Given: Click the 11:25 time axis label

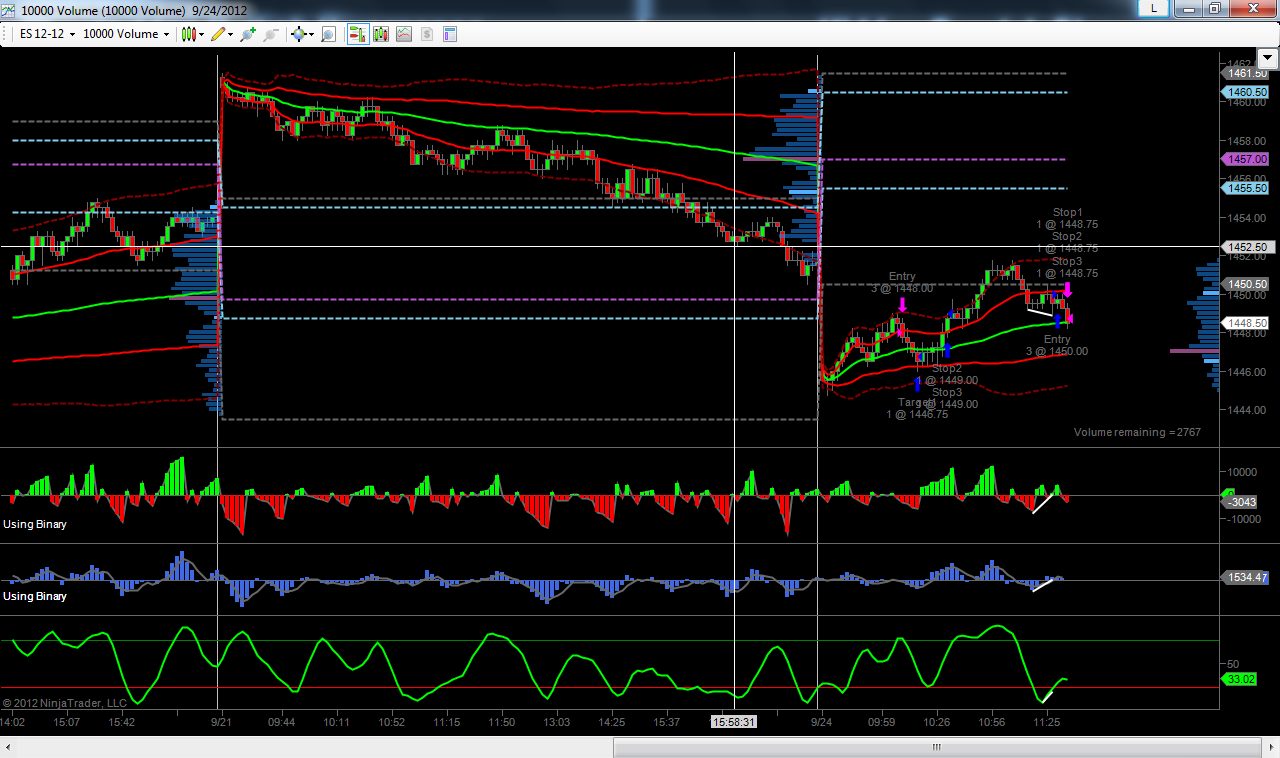Looking at the screenshot, I should (x=1046, y=721).
